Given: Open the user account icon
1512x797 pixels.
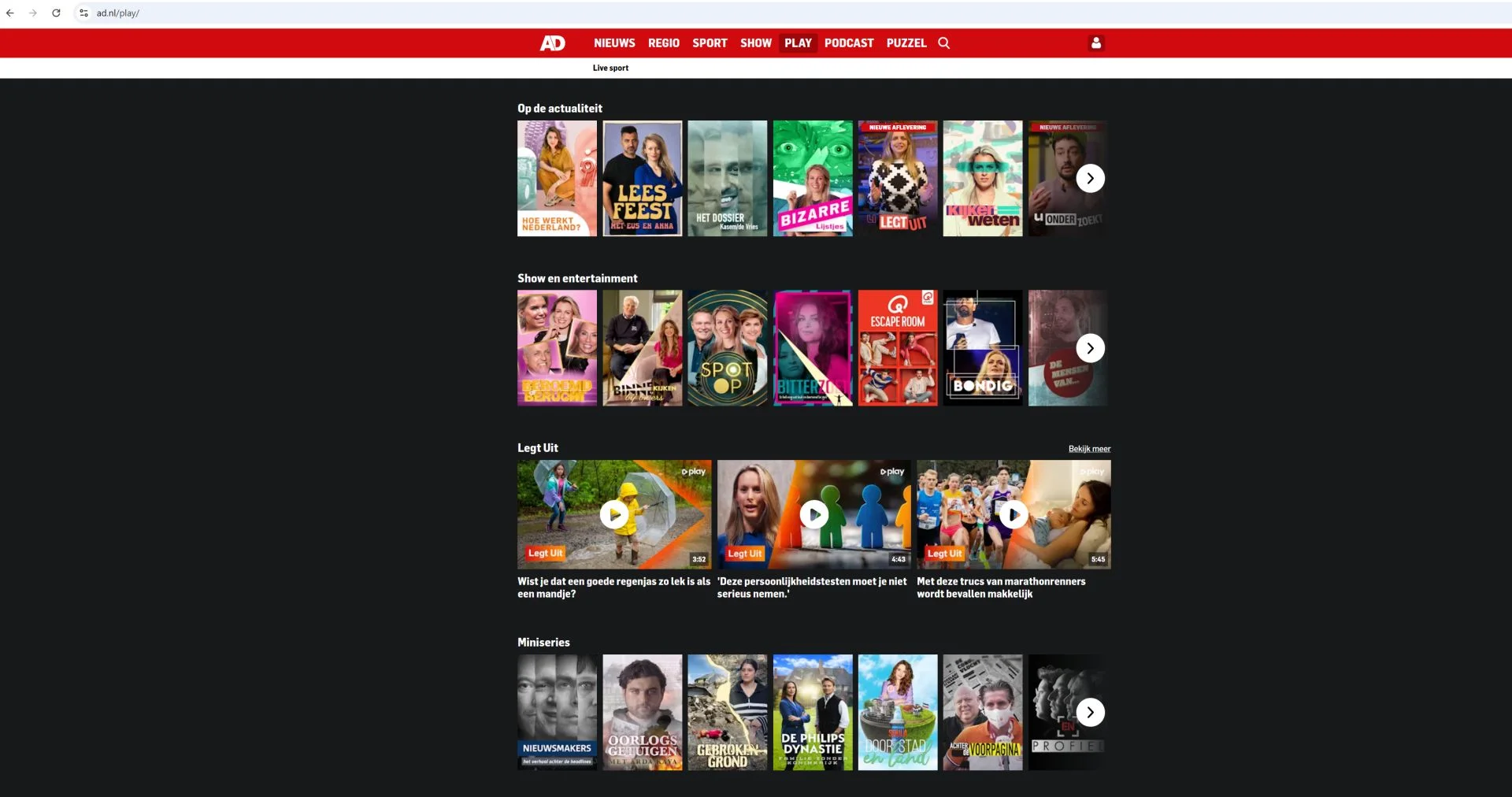Looking at the screenshot, I should coord(1095,43).
